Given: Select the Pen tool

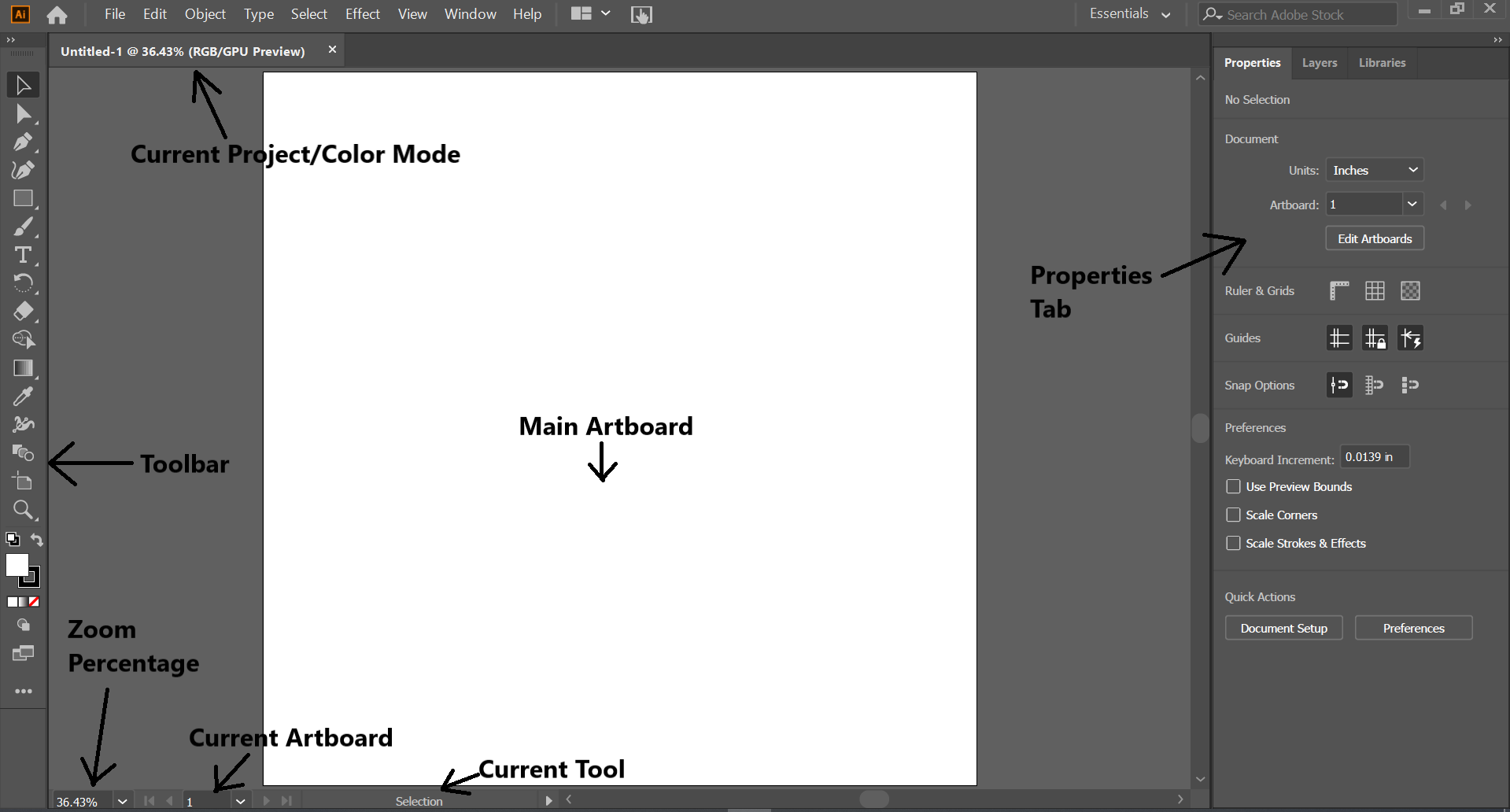Looking at the screenshot, I should point(23,142).
